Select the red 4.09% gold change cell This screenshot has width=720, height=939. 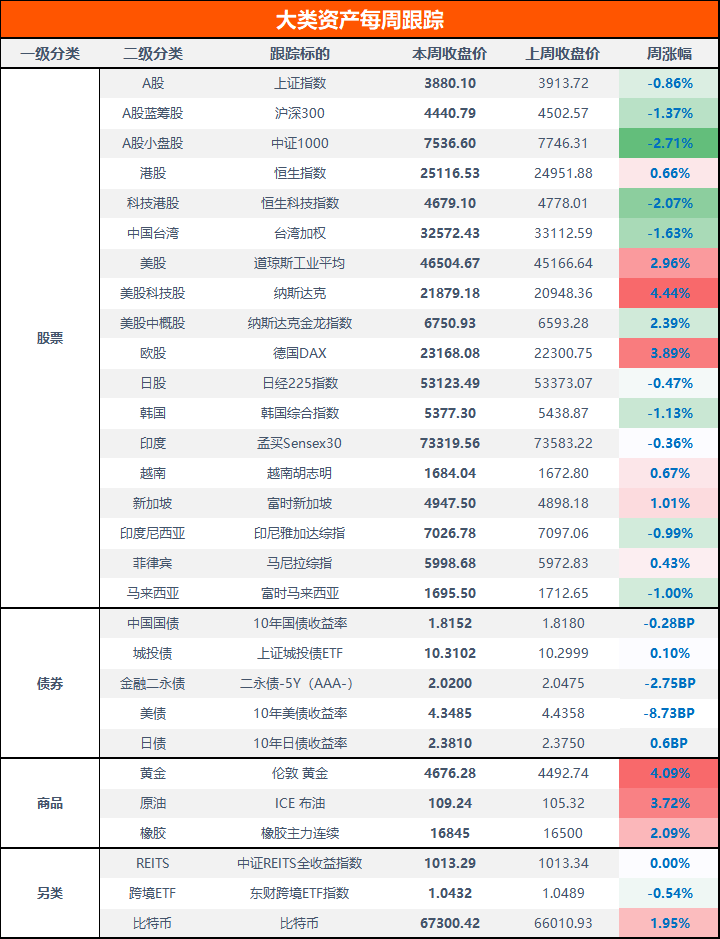coord(669,774)
